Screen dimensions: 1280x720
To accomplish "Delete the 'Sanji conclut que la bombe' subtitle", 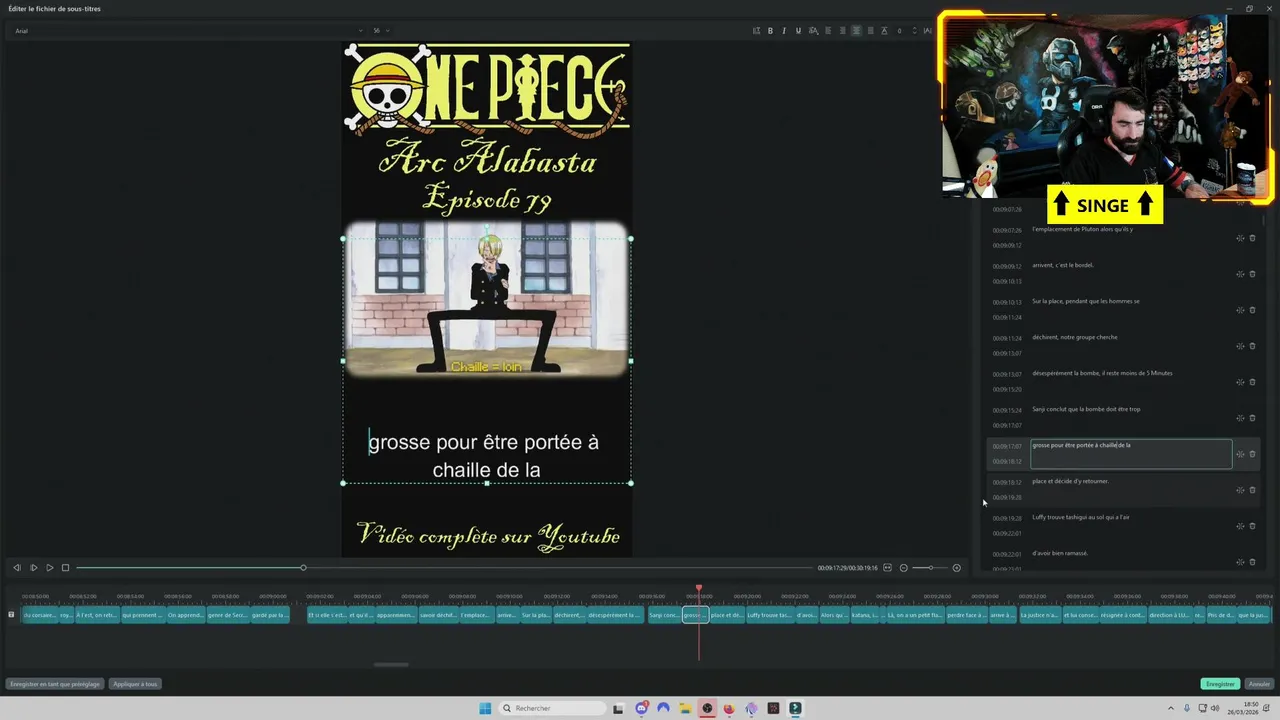I will [x=1252, y=418].
